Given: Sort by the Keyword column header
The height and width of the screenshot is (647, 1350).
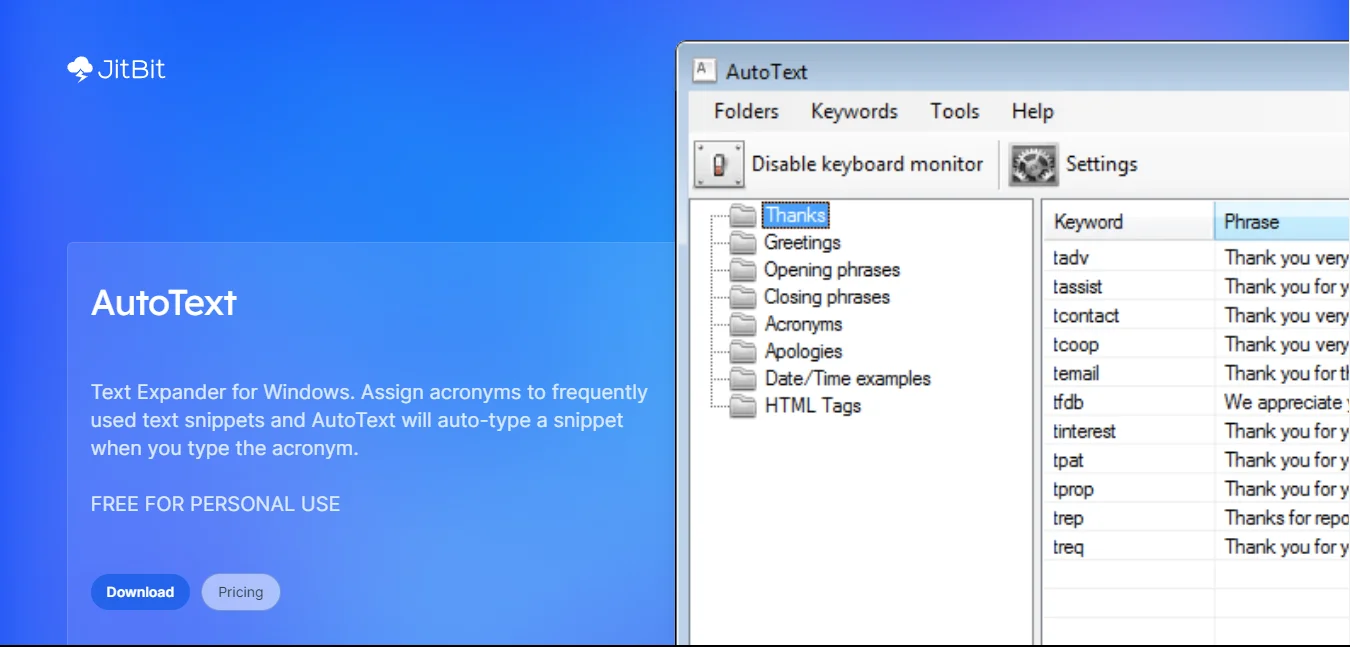Looking at the screenshot, I should pyautogui.click(x=1129, y=222).
